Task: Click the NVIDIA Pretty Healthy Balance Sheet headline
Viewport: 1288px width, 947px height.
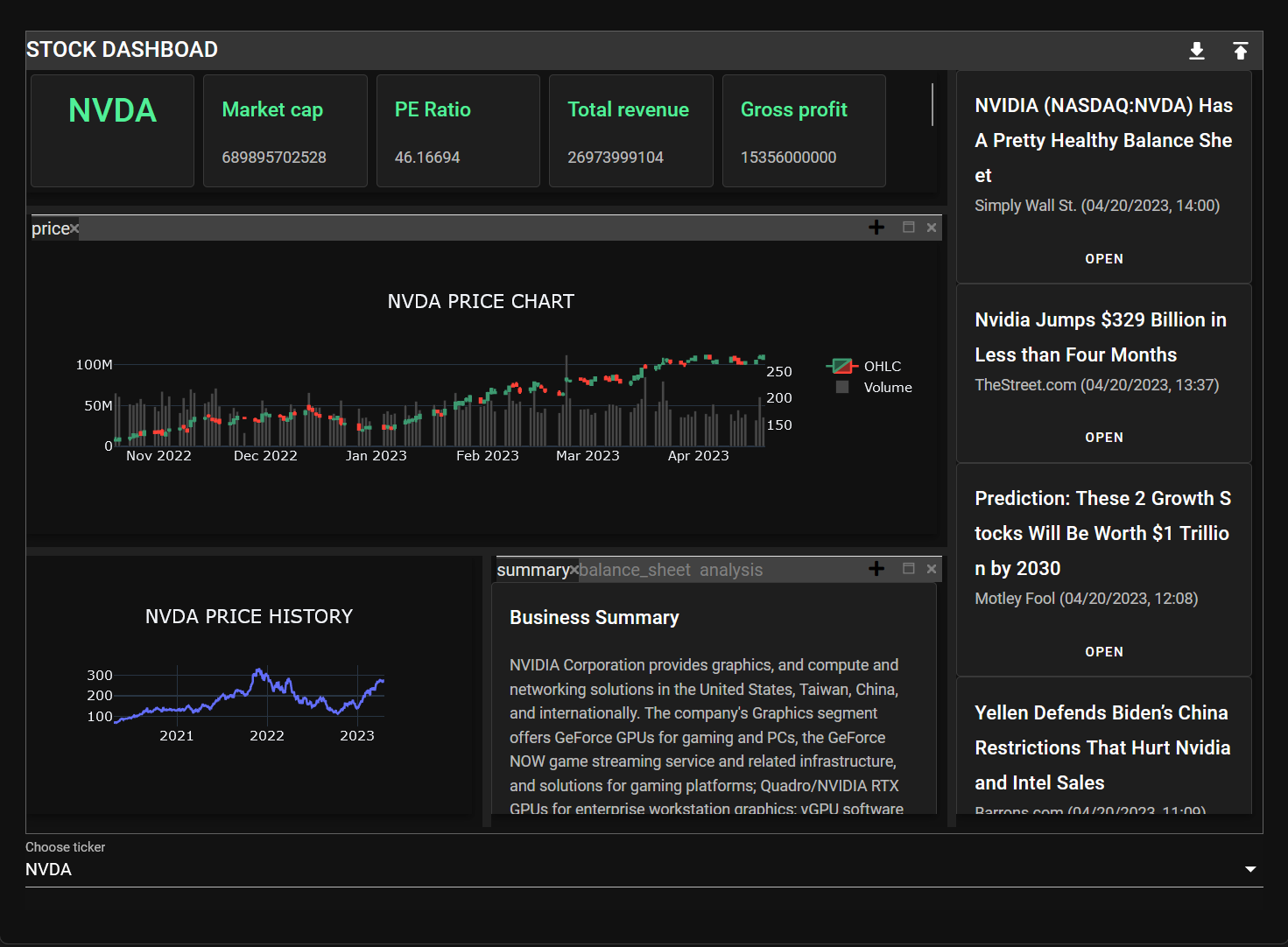Action: [x=1103, y=140]
